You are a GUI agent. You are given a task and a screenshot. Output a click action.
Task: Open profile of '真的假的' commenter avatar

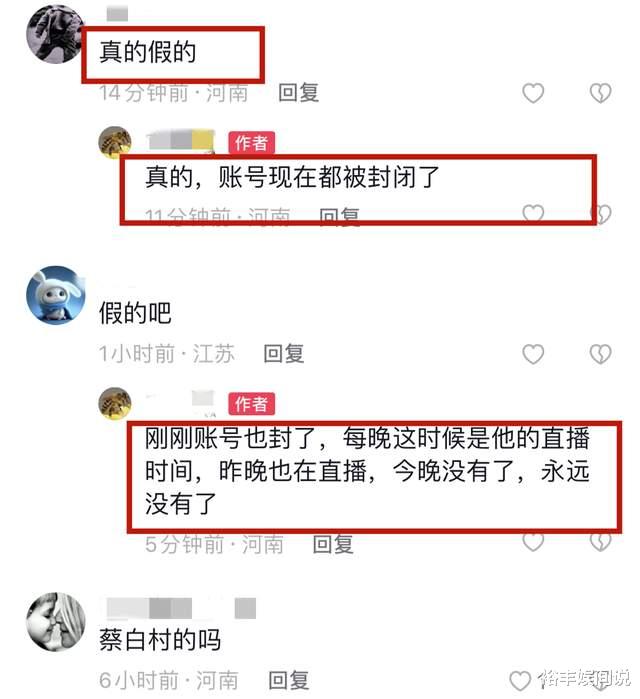pos(55,35)
